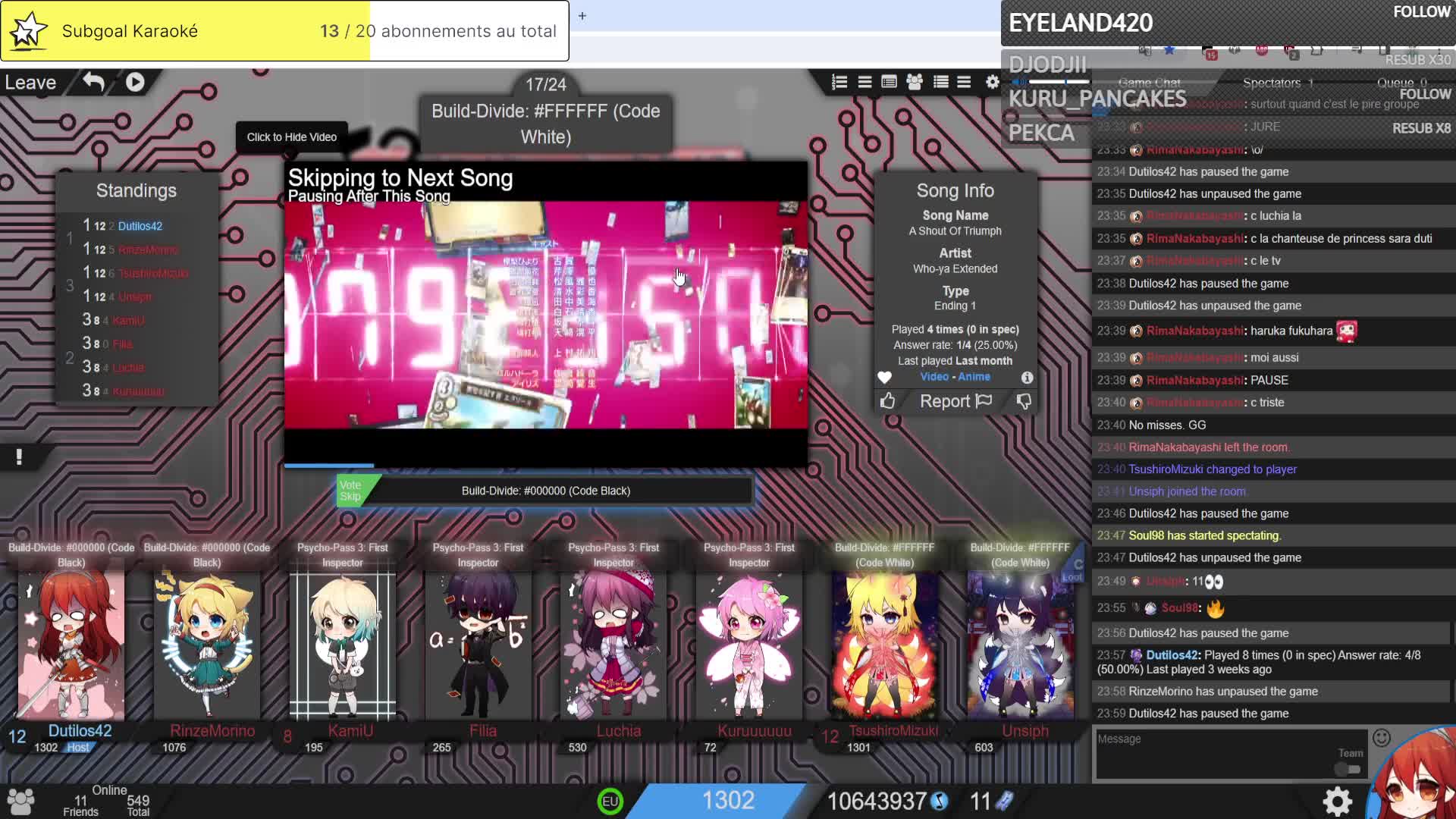Click the blue video progress bar

329,466
